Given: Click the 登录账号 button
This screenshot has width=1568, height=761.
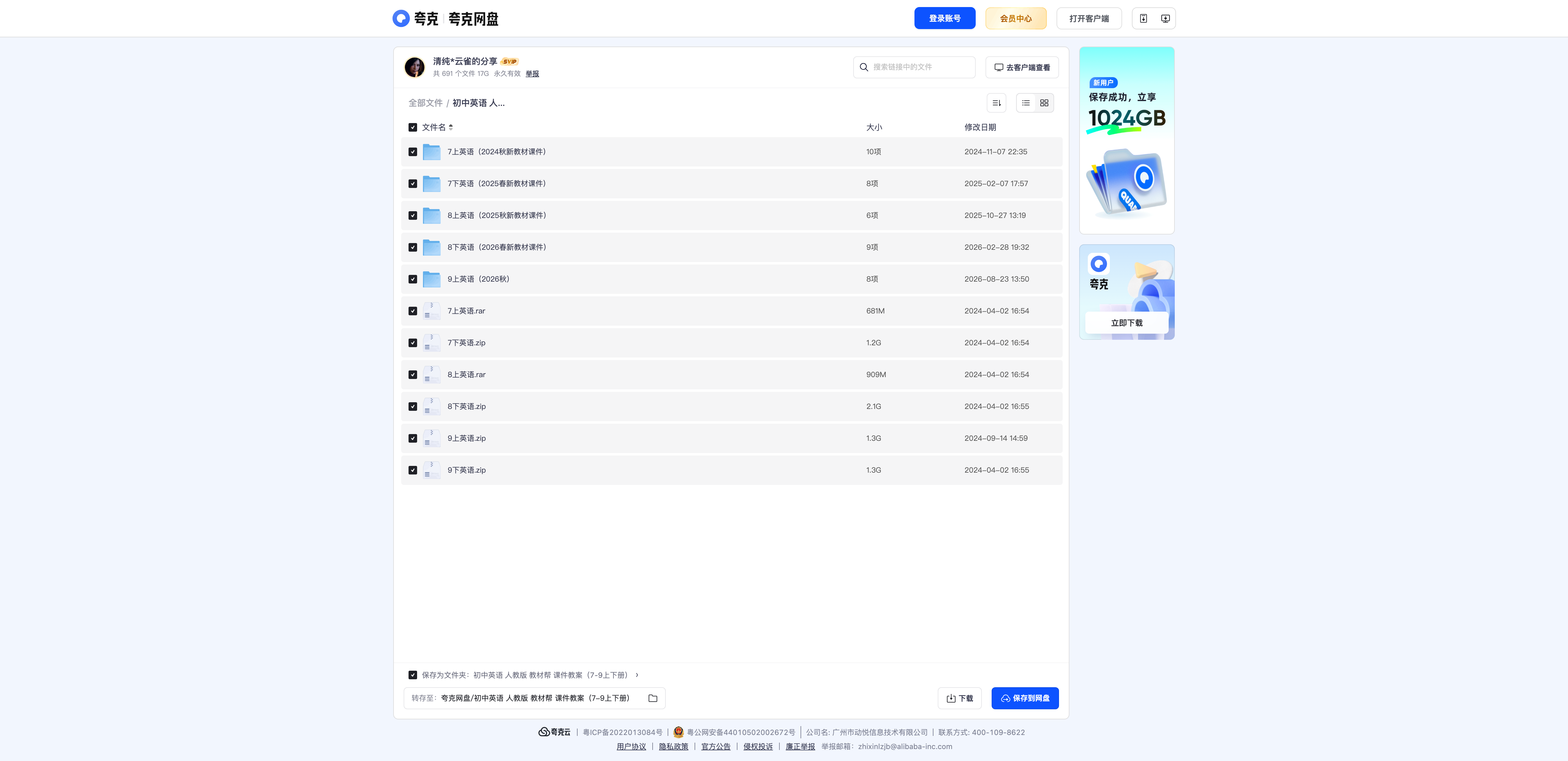Looking at the screenshot, I should click(945, 18).
